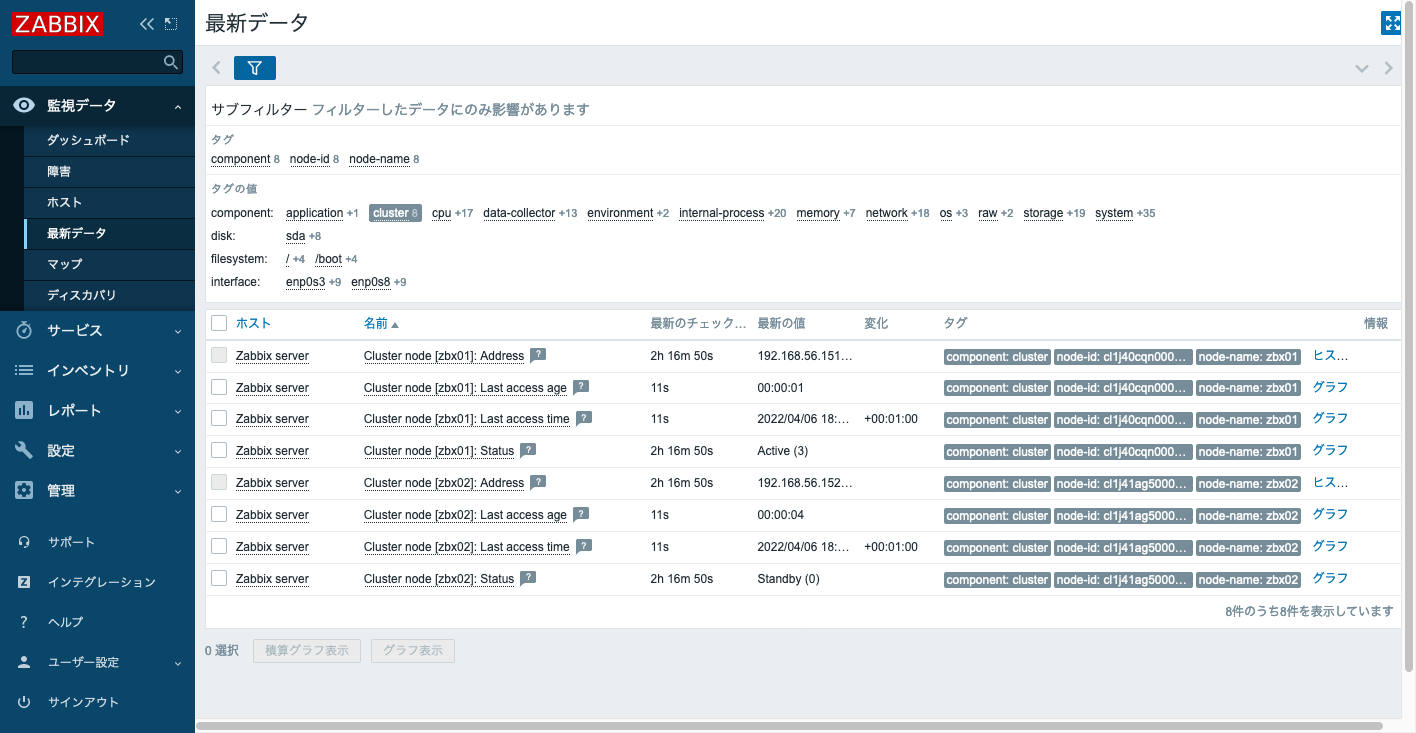Hide the sidebar using the pin icon
The width and height of the screenshot is (1416, 733).
[x=170, y=23]
